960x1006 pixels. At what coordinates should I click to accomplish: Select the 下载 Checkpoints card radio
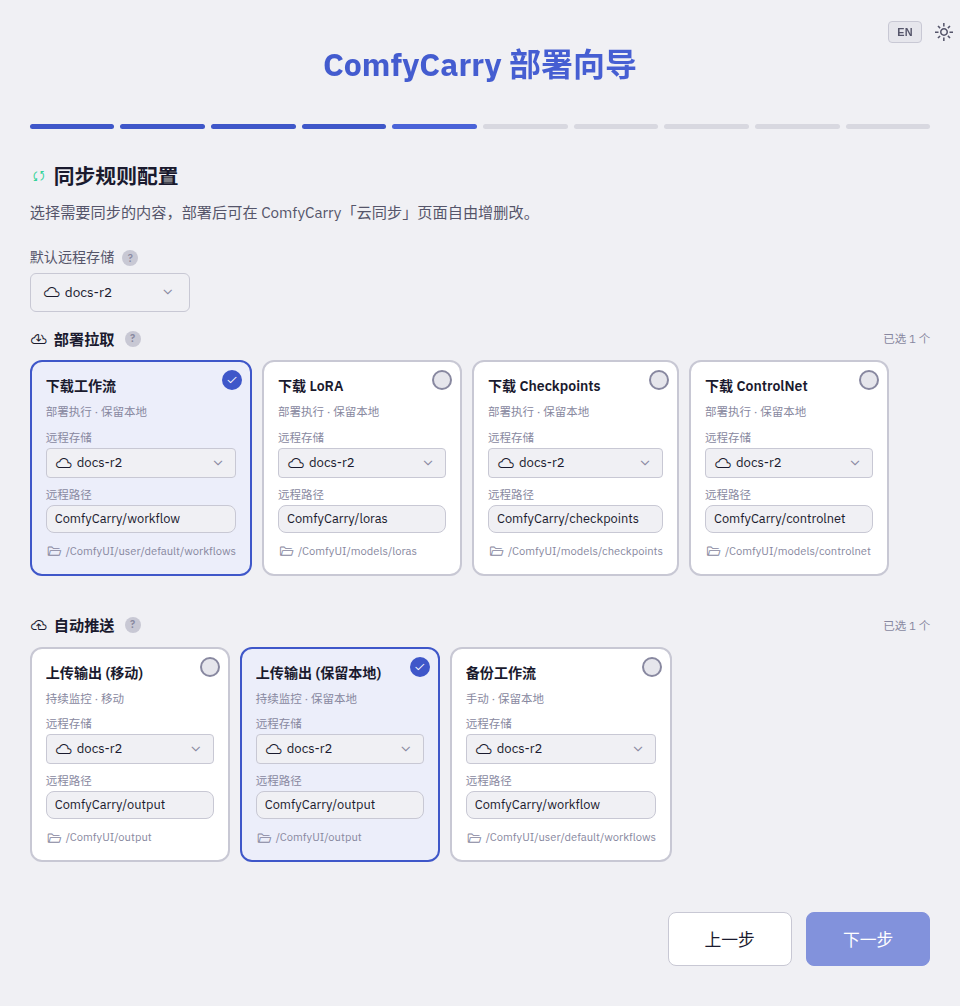658,380
